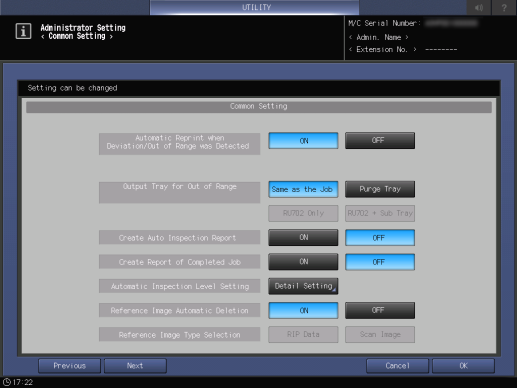Turn ON Create Report of Completed Job

click(x=303, y=262)
